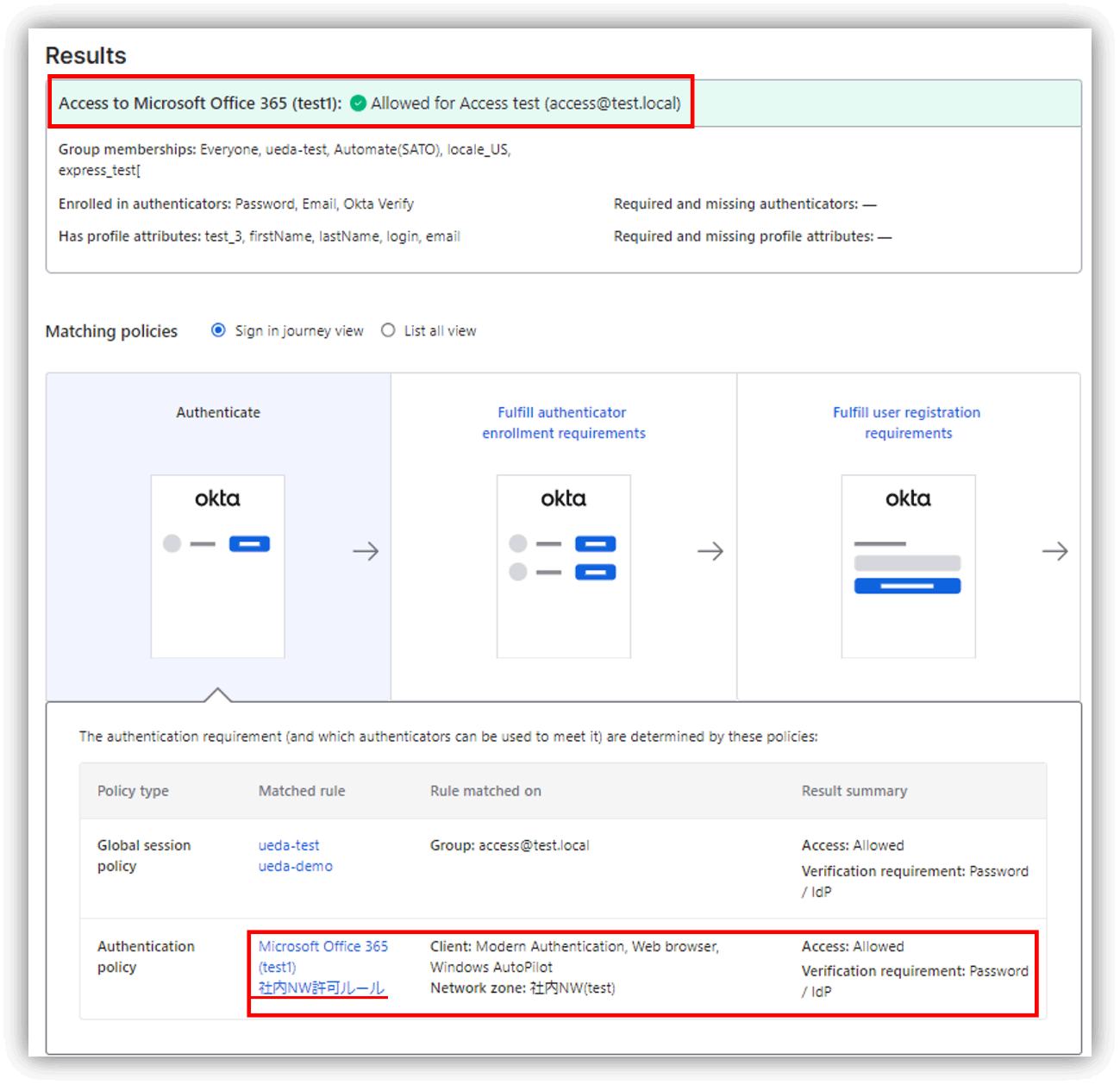1120x1085 pixels.
Task: Select the List all view radio button
Action: pos(388,330)
